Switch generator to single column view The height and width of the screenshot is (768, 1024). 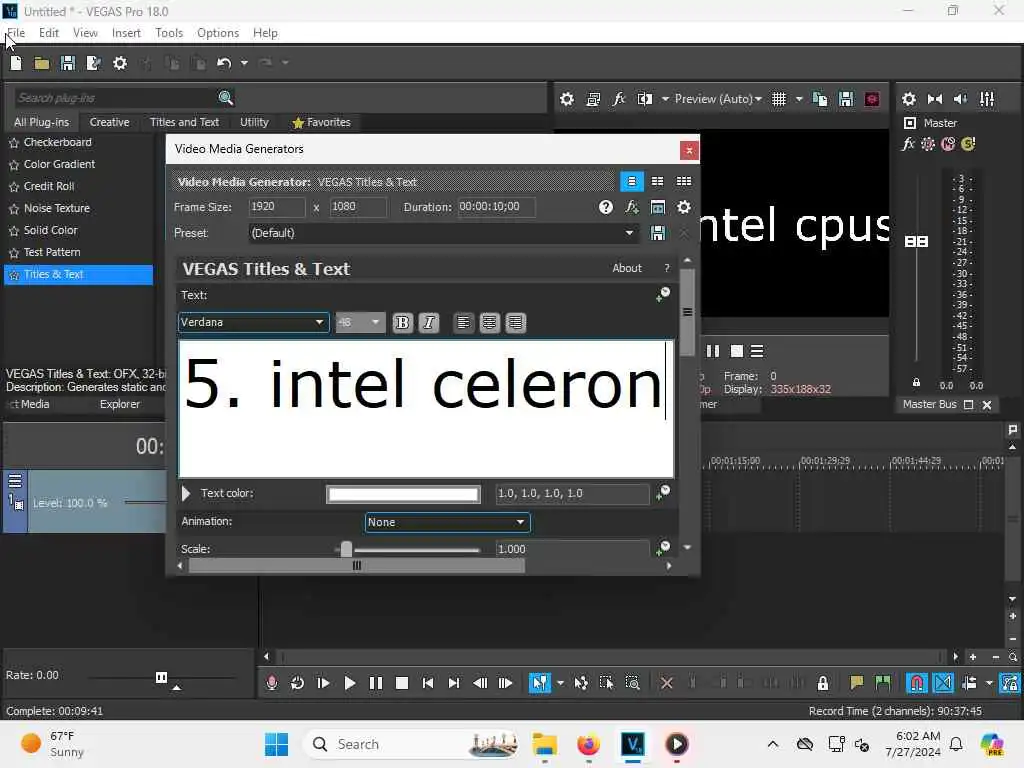click(632, 182)
